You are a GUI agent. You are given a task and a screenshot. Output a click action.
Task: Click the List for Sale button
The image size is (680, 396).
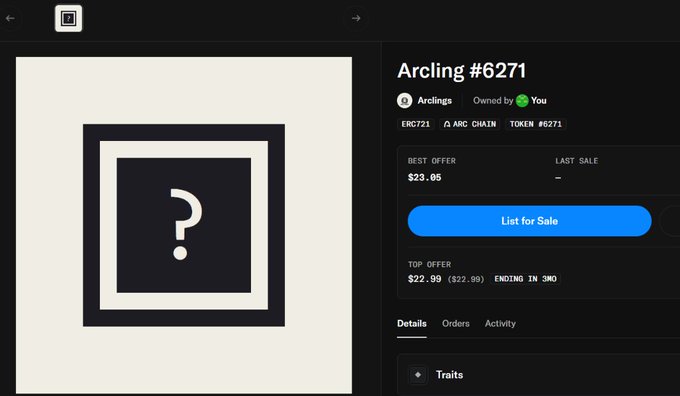point(530,221)
